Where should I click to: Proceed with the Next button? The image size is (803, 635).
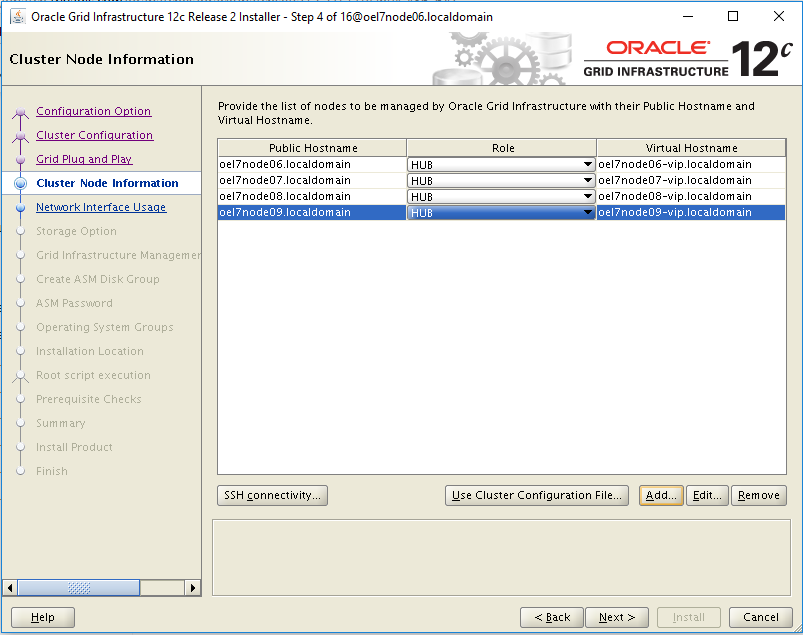pos(617,617)
